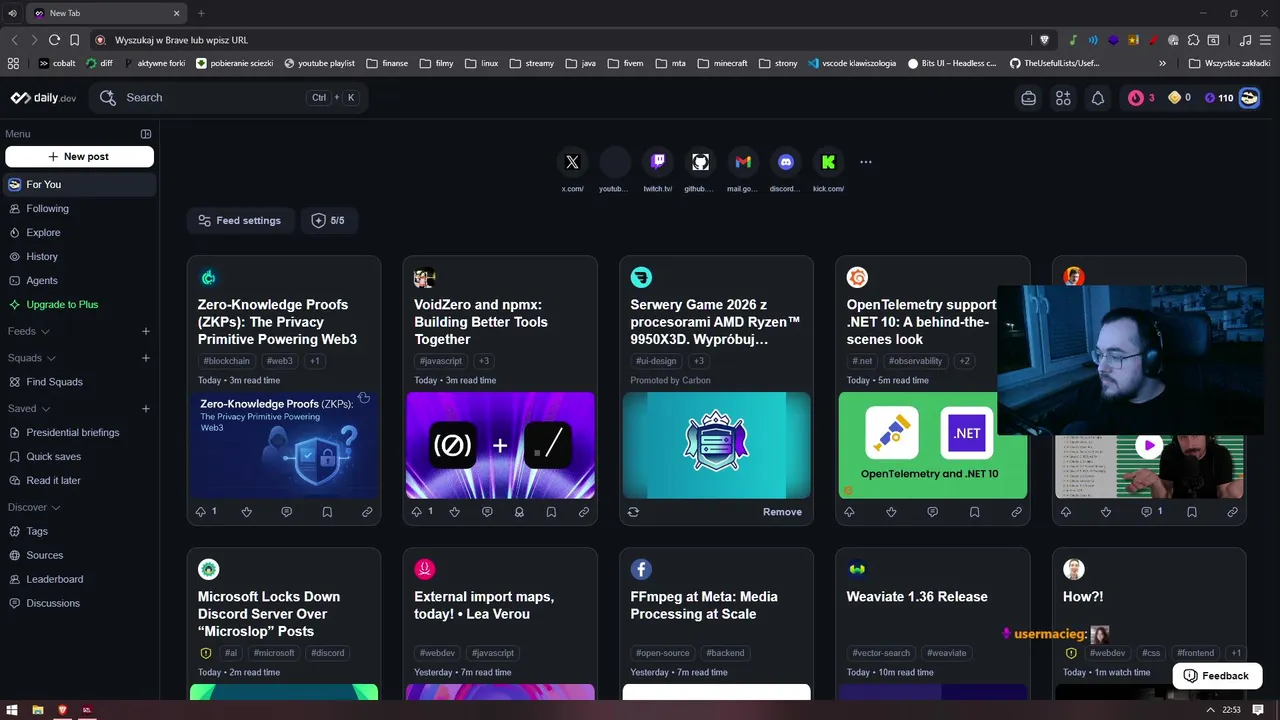1280x720 pixels.
Task: Open the Gmail shortcut
Action: click(x=743, y=162)
